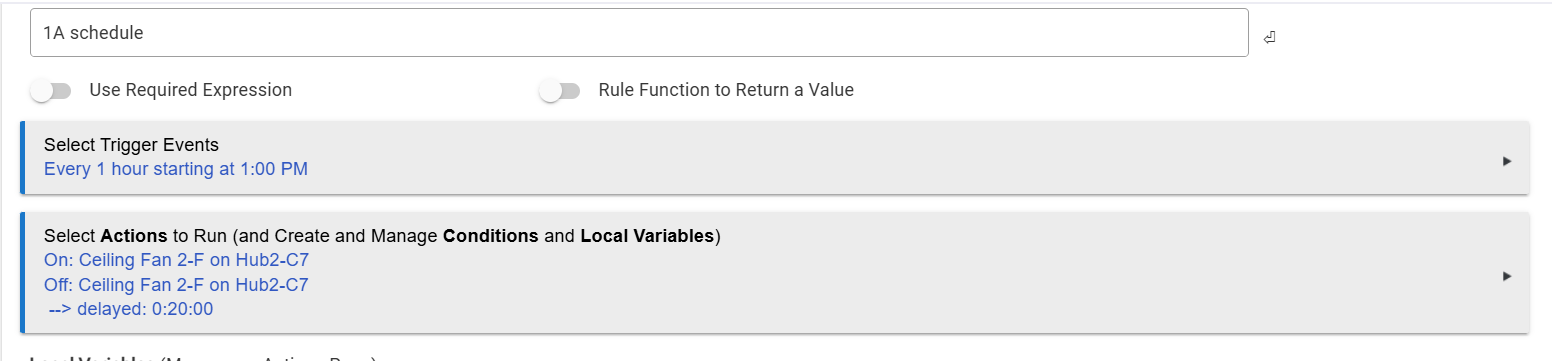Open 'Every 1 hour starting at 1:00 PM' trigger
1552x361 pixels.
click(176, 169)
